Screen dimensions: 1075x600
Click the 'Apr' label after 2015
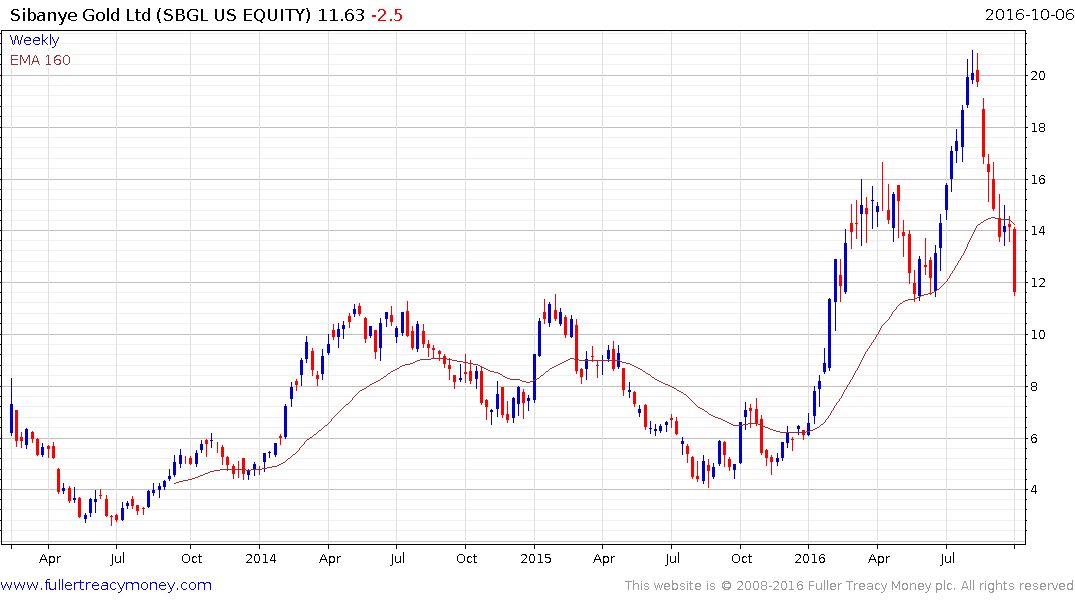604,559
